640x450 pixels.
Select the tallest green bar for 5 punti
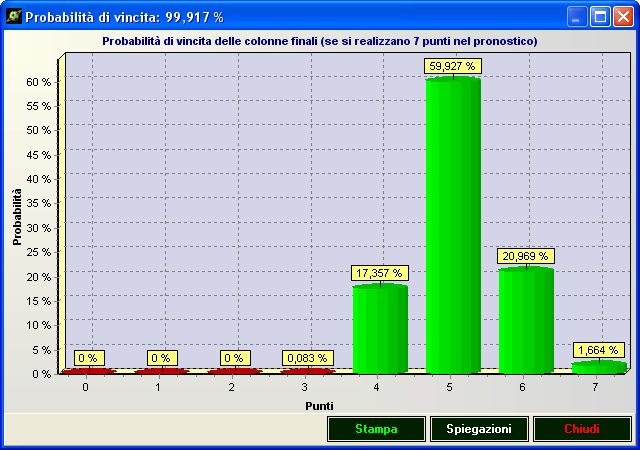pyautogui.click(x=453, y=225)
